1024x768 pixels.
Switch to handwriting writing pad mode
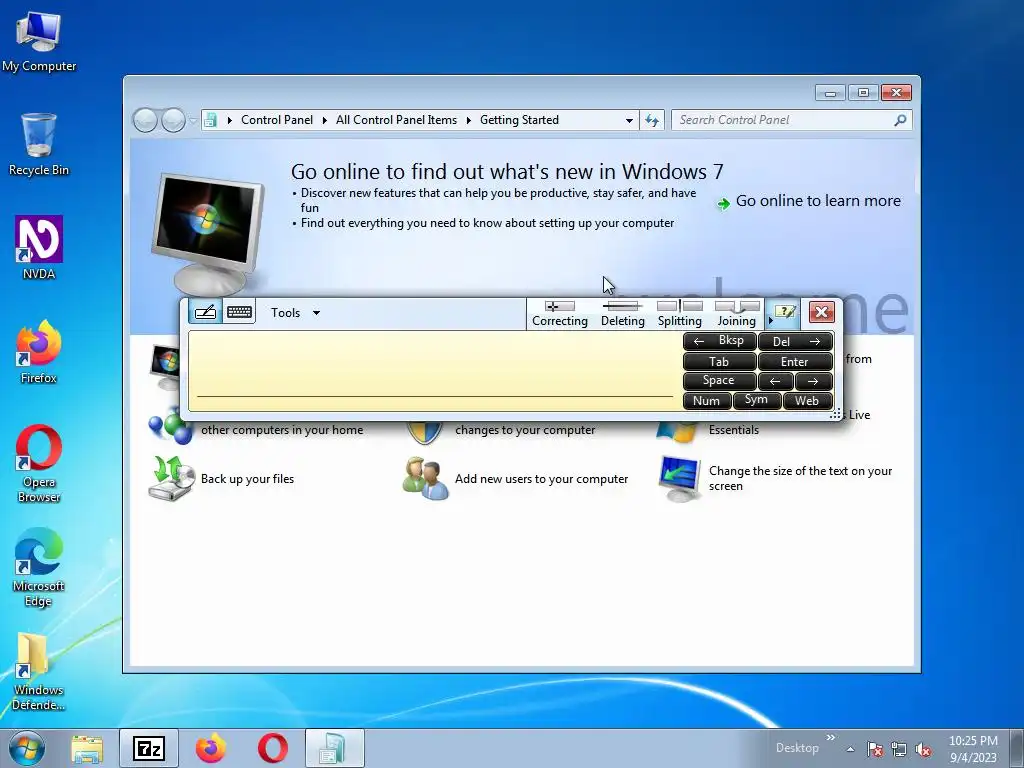205,312
